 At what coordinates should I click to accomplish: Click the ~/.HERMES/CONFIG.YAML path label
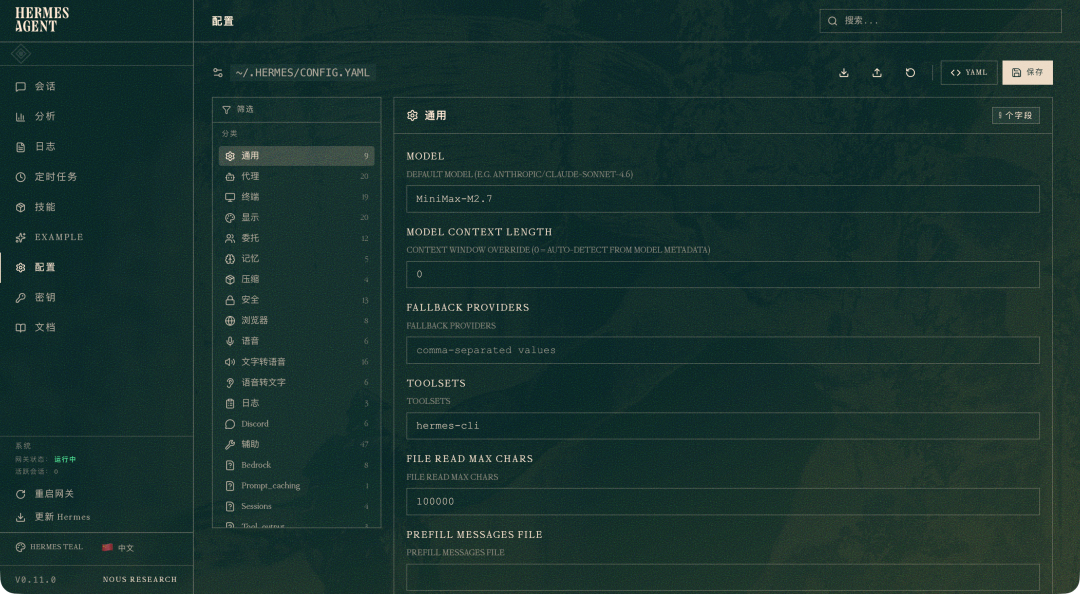(x=302, y=72)
